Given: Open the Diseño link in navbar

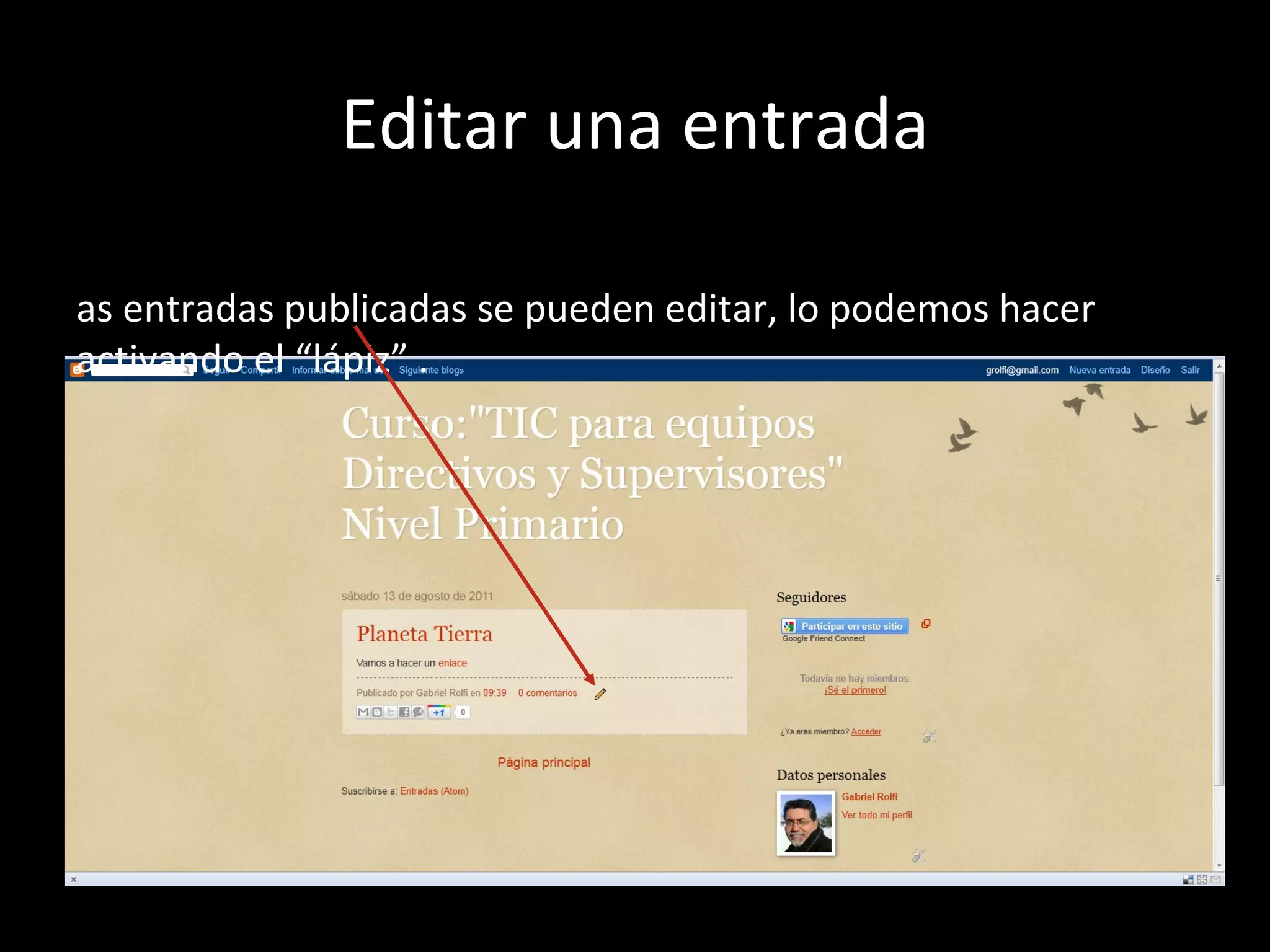Looking at the screenshot, I should 1155,370.
